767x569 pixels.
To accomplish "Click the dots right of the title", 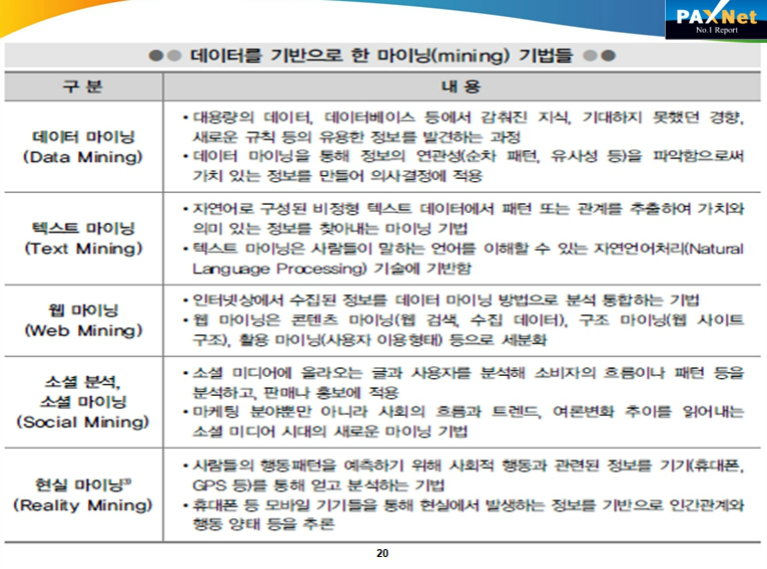I will (600, 54).
